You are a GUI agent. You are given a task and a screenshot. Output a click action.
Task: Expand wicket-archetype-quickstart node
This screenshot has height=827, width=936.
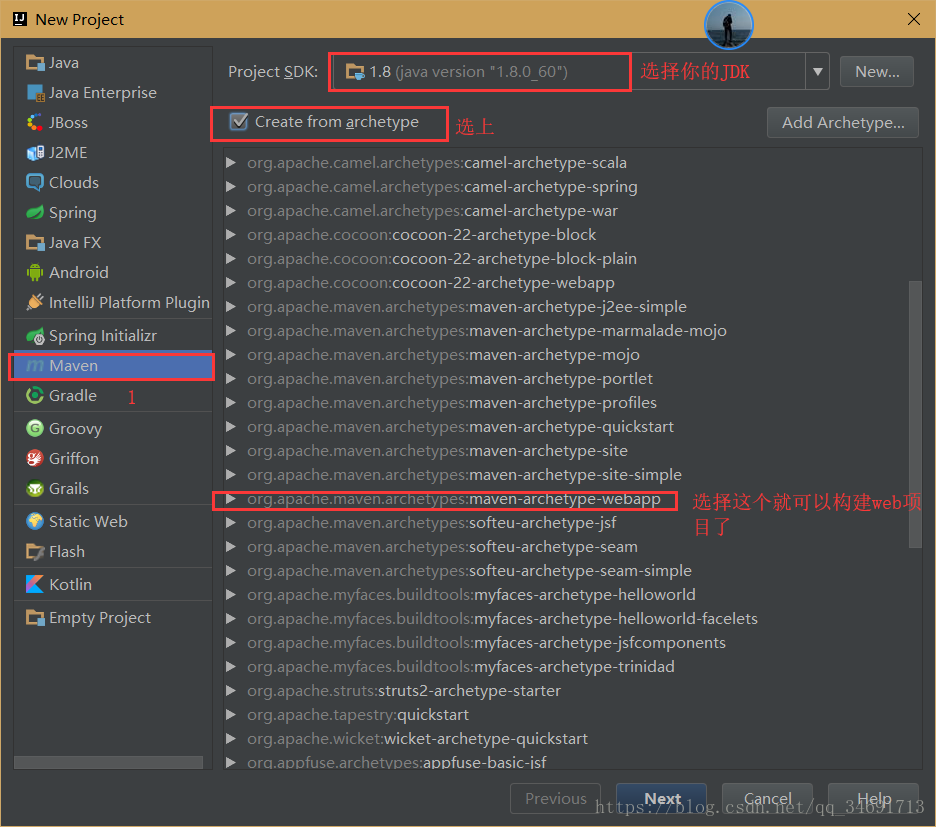point(231,739)
